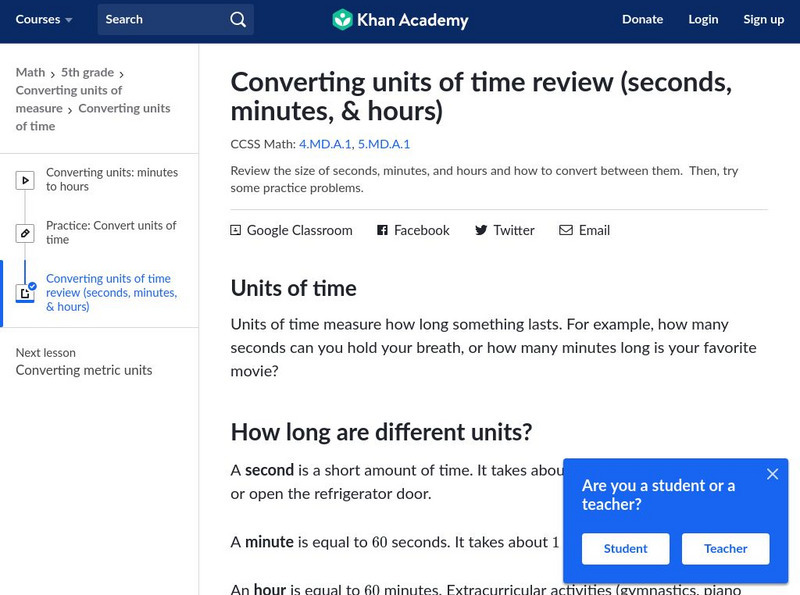Screen dimensions: 800x595
Task: Click the video play icon for Converting units: minutes to hours
Action: point(25,180)
